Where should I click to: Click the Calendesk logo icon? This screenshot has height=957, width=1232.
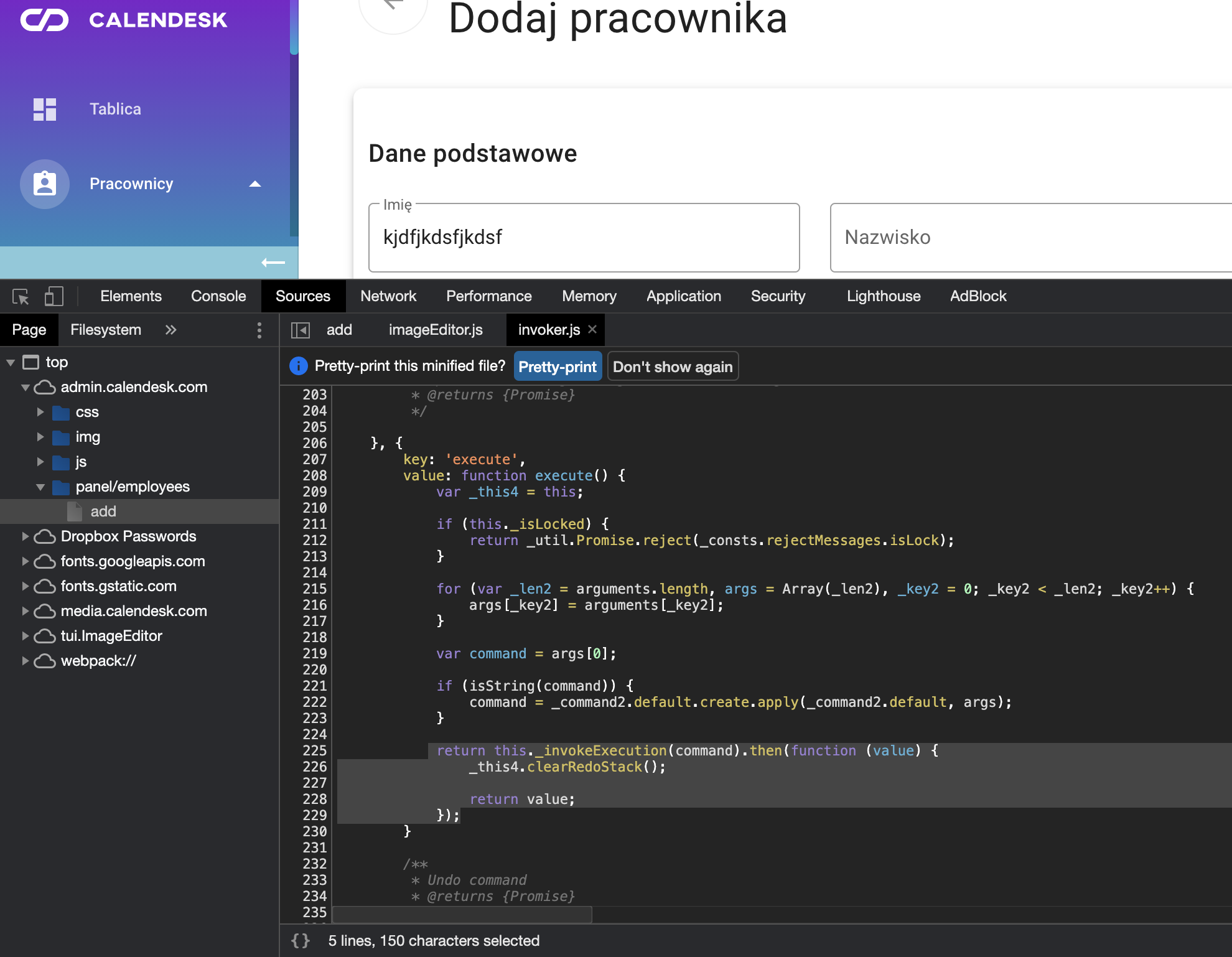pos(45,20)
